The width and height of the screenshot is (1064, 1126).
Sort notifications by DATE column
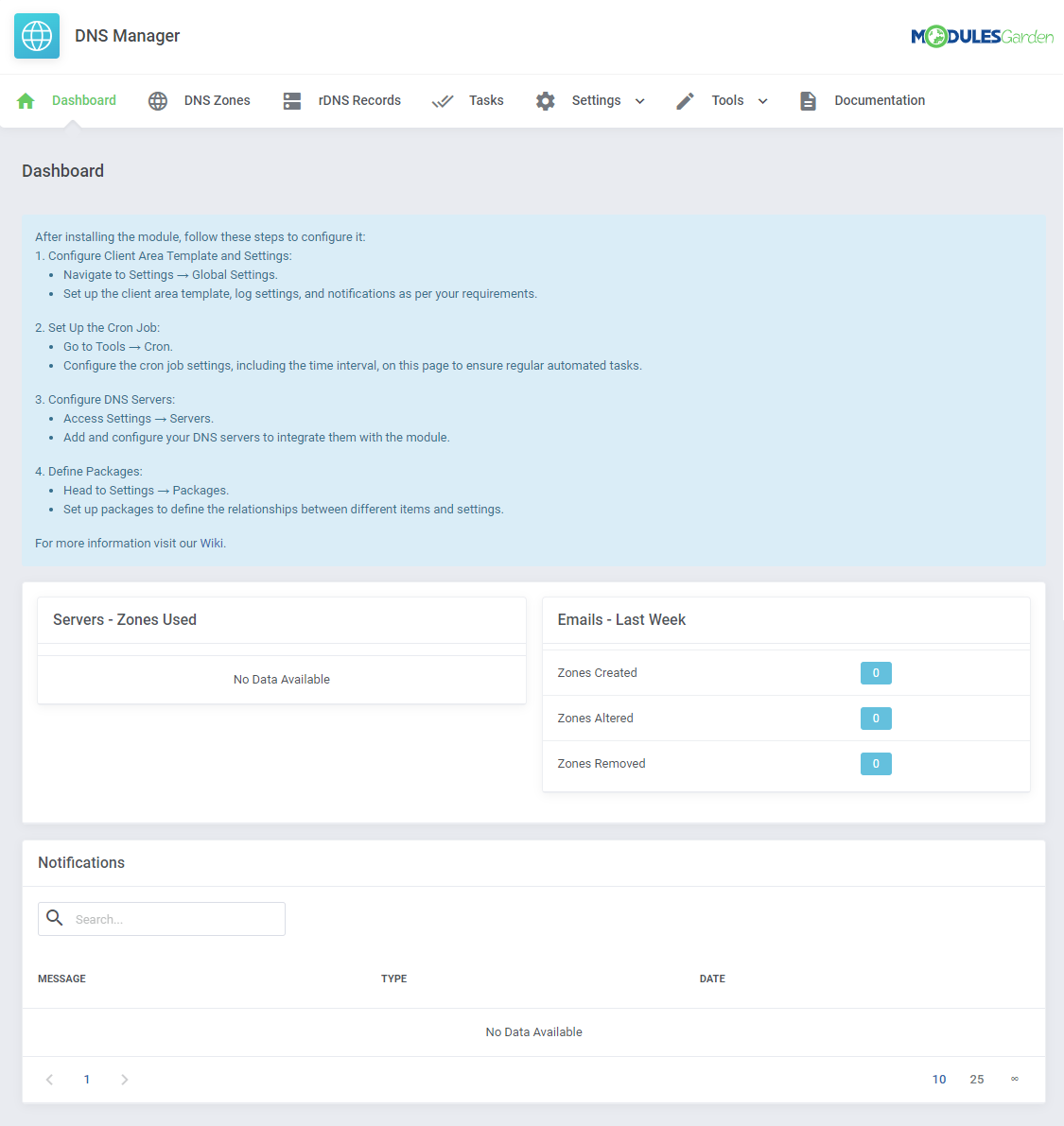coord(712,979)
